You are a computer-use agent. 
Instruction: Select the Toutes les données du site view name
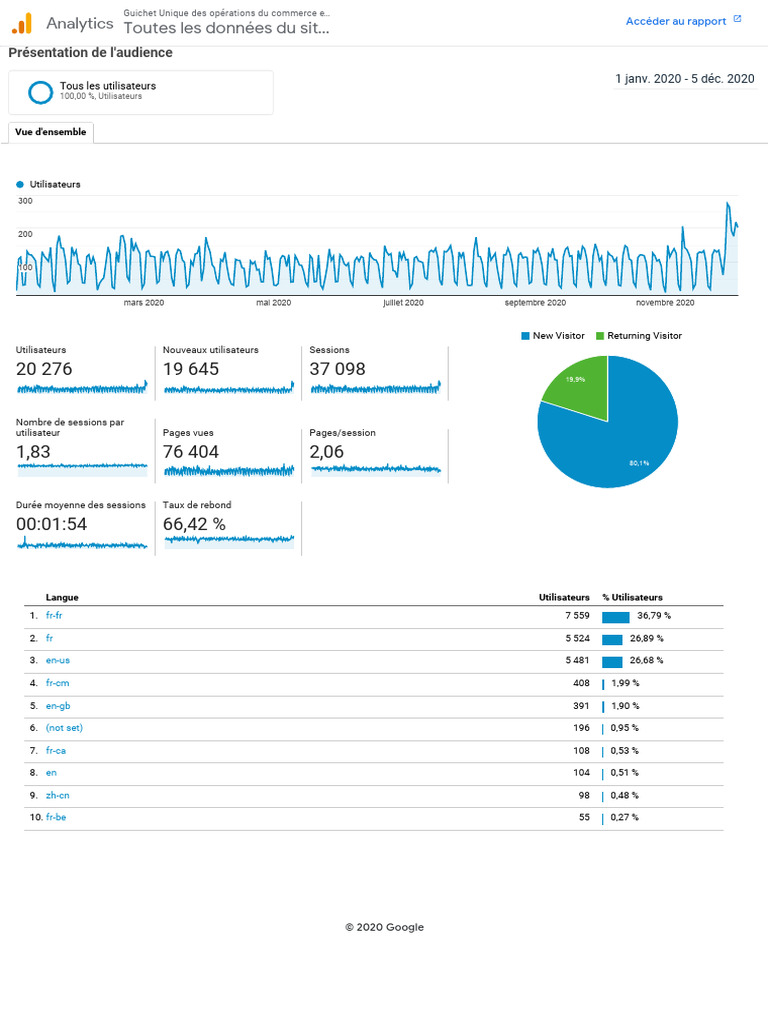point(226,28)
